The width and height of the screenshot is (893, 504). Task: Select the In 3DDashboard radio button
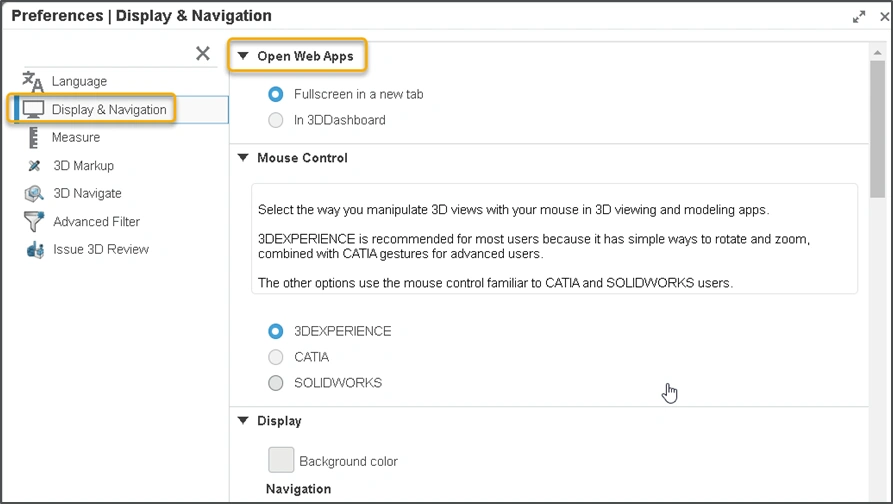276,120
